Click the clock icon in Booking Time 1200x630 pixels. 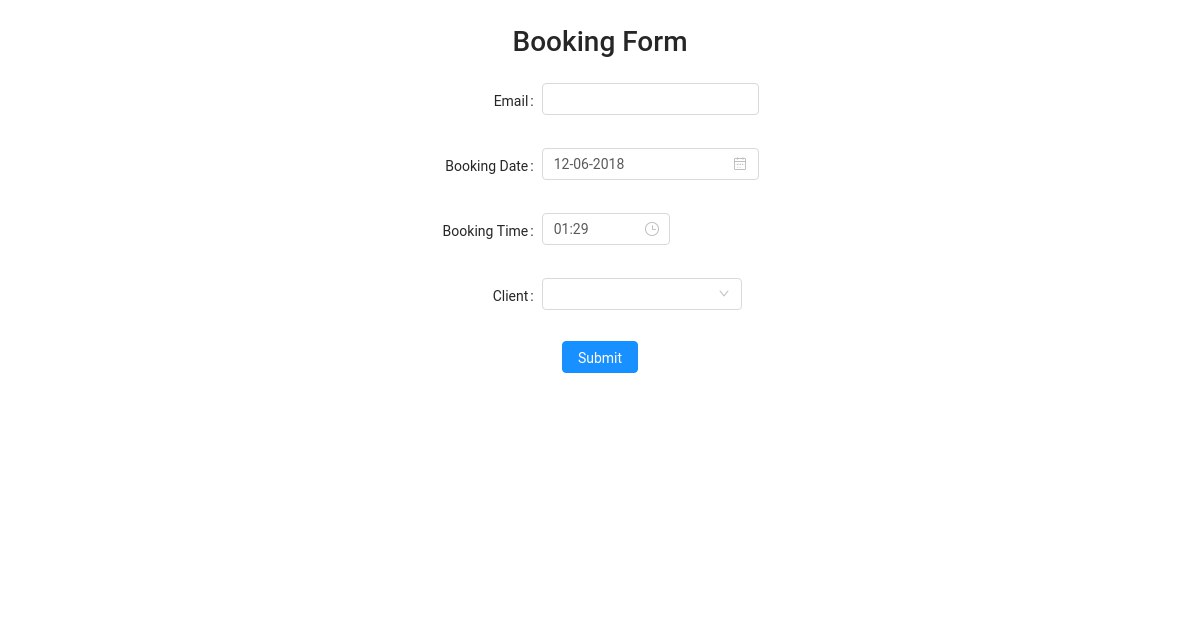[x=652, y=229]
